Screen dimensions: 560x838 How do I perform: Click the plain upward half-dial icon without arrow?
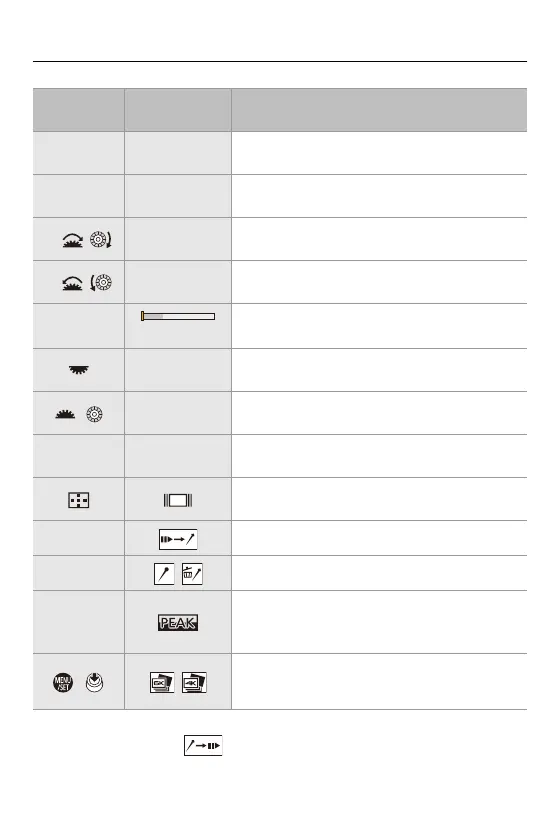65,414
